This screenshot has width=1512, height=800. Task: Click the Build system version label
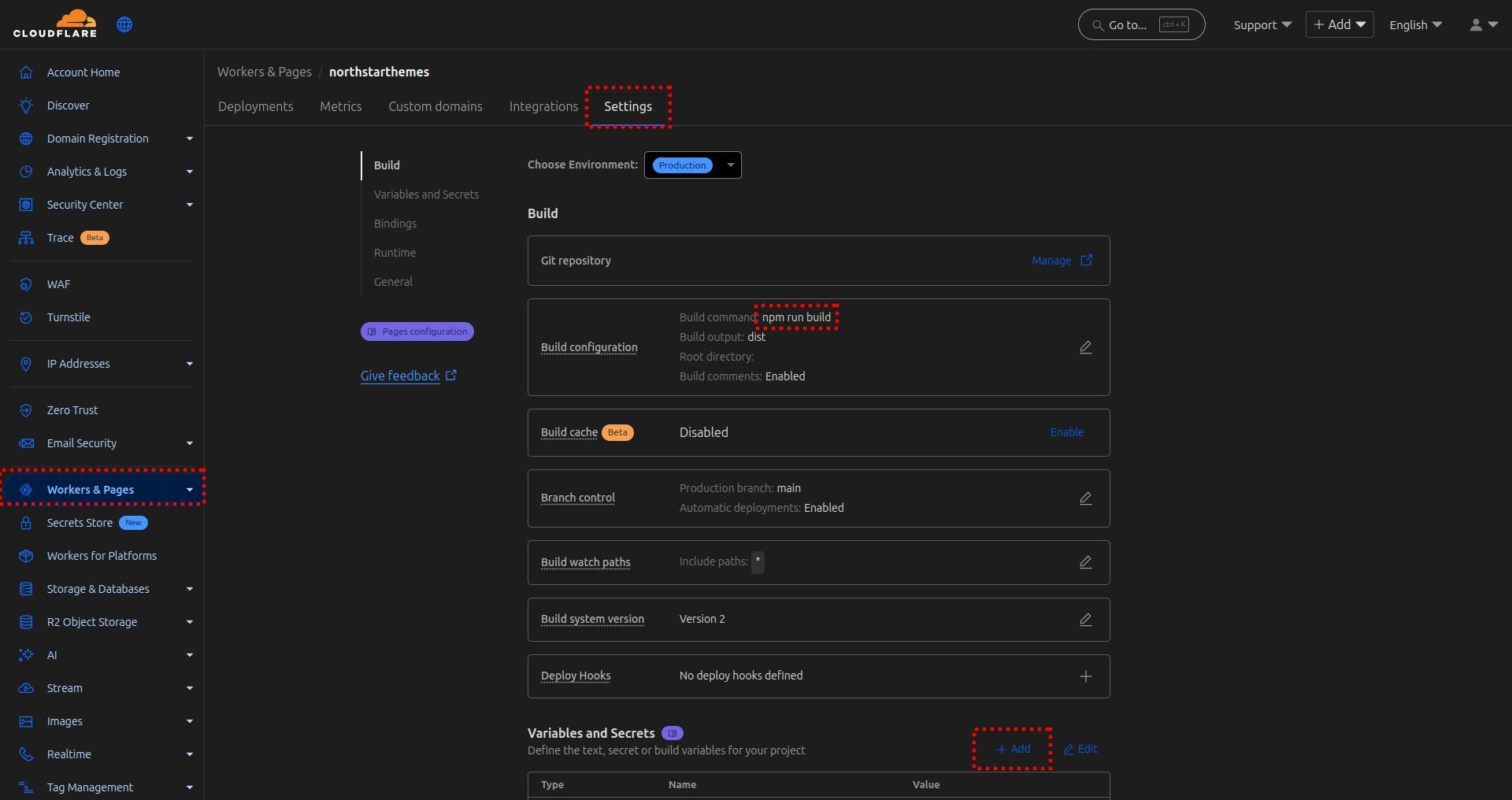coord(592,619)
